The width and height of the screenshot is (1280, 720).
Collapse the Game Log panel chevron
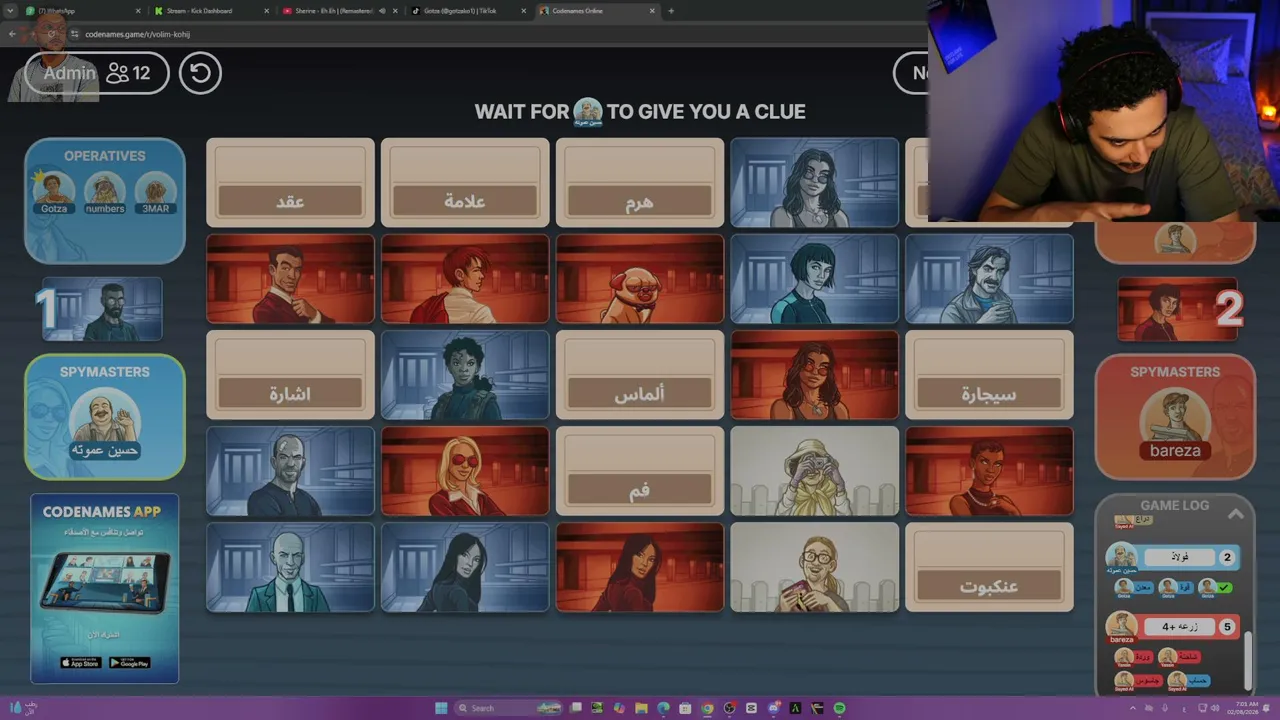(x=1236, y=513)
